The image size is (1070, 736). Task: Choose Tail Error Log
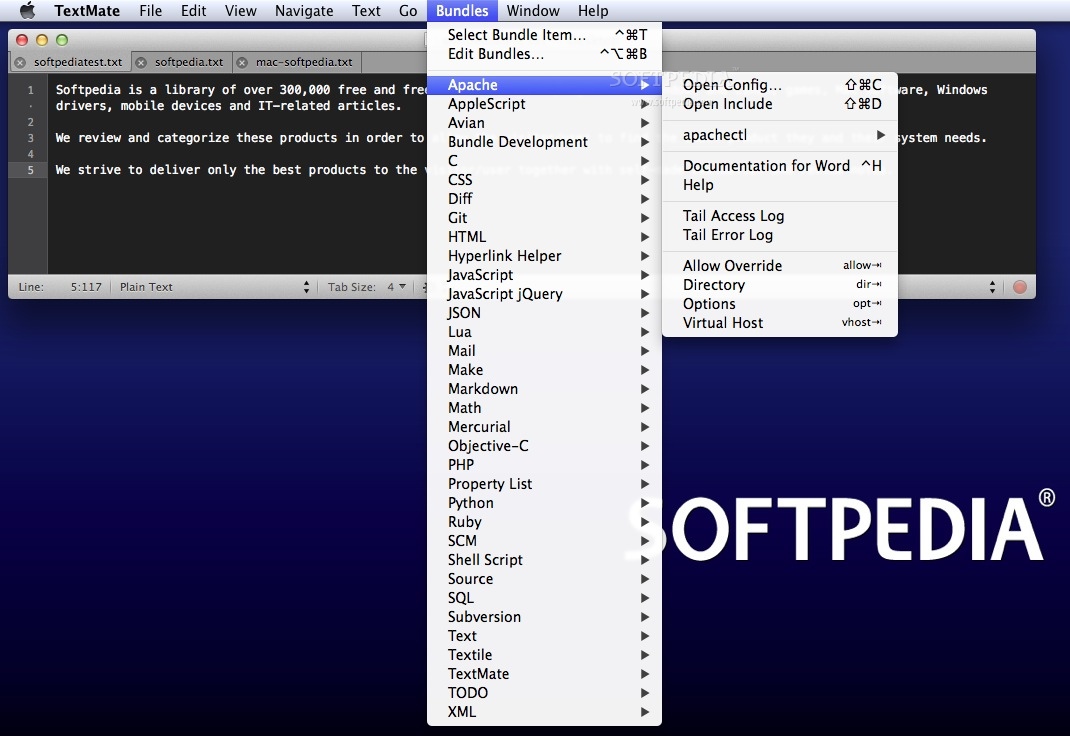(780, 235)
